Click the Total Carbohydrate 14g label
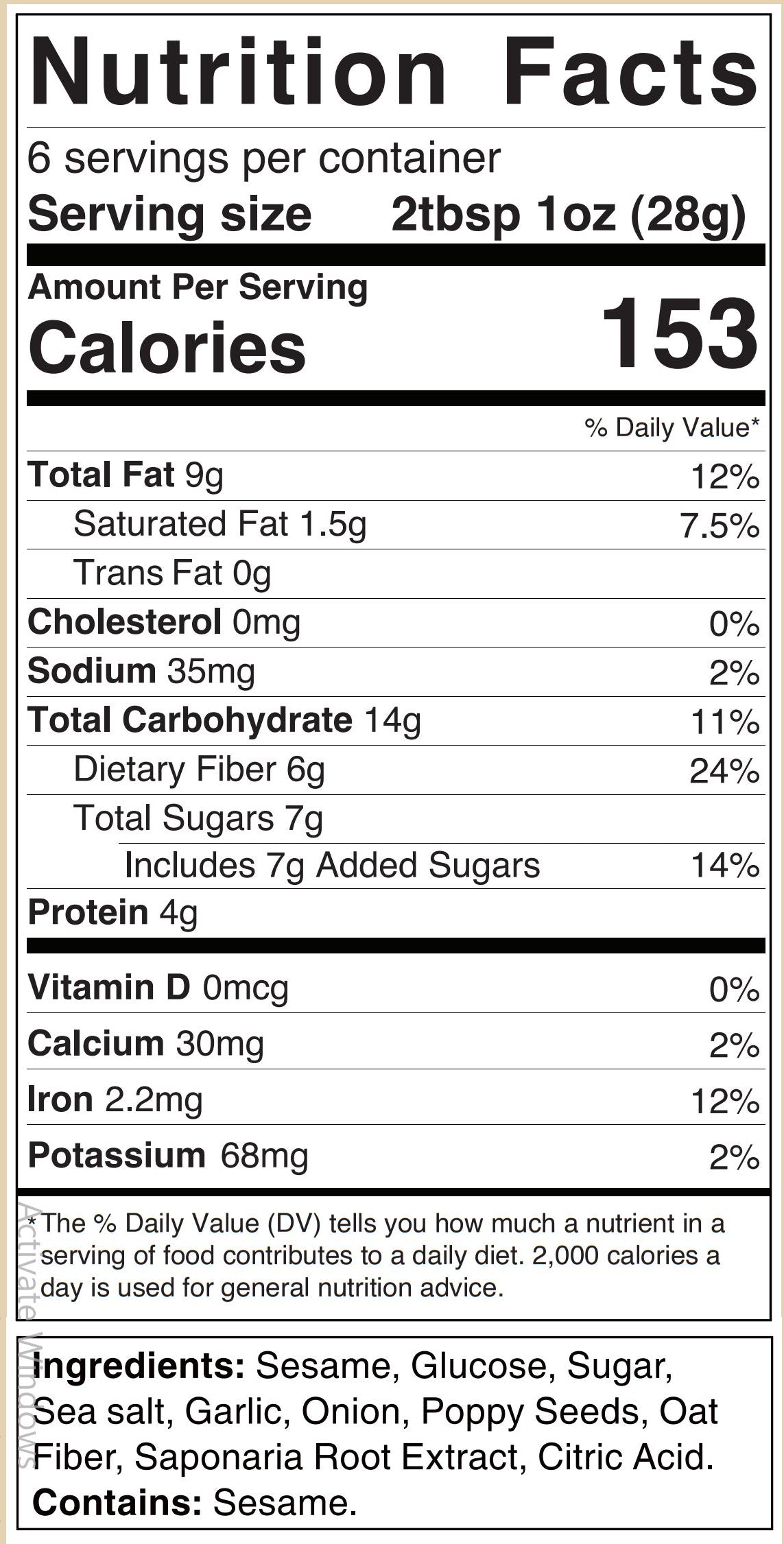The height and width of the screenshot is (1544, 784). click(x=224, y=721)
